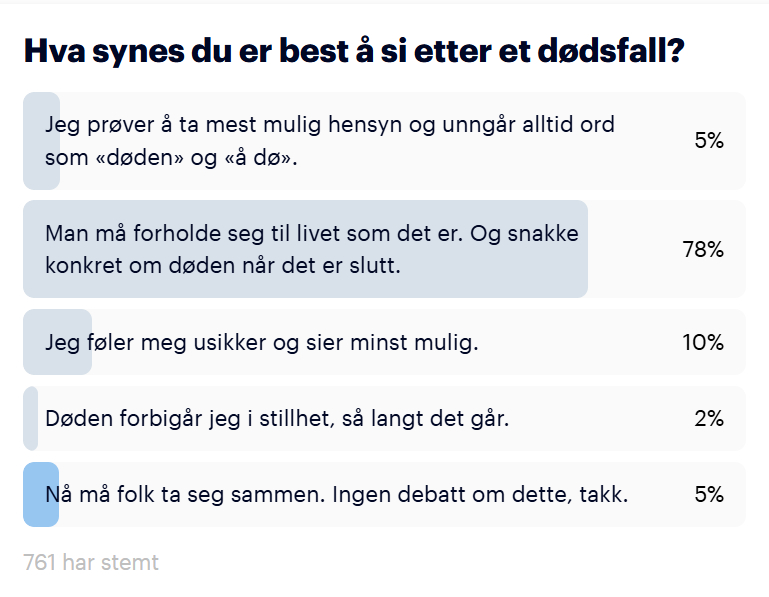Click the thin 2% bar sliver
The height and width of the screenshot is (597, 769).
(x=30, y=419)
